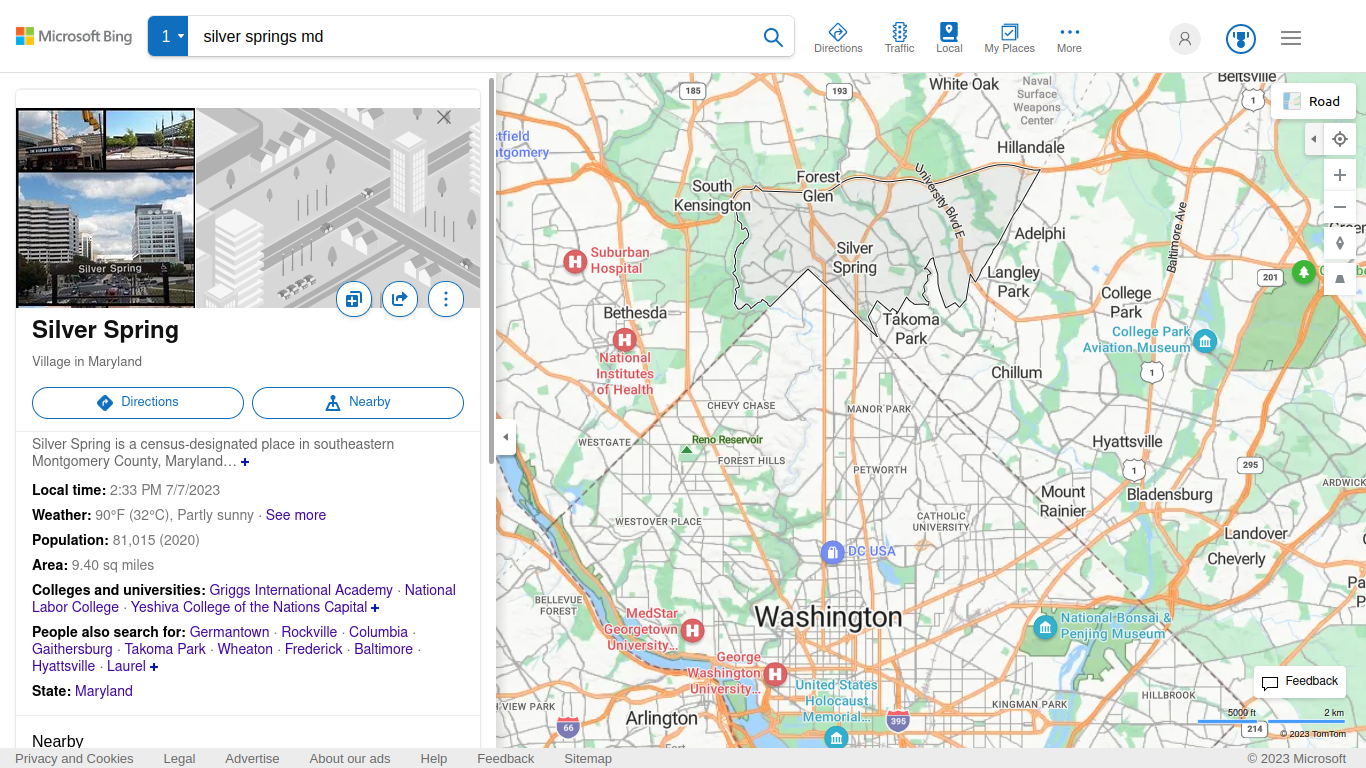The width and height of the screenshot is (1366, 768).
Task: Expand more colleges and universities
Action: pyautogui.click(x=375, y=608)
